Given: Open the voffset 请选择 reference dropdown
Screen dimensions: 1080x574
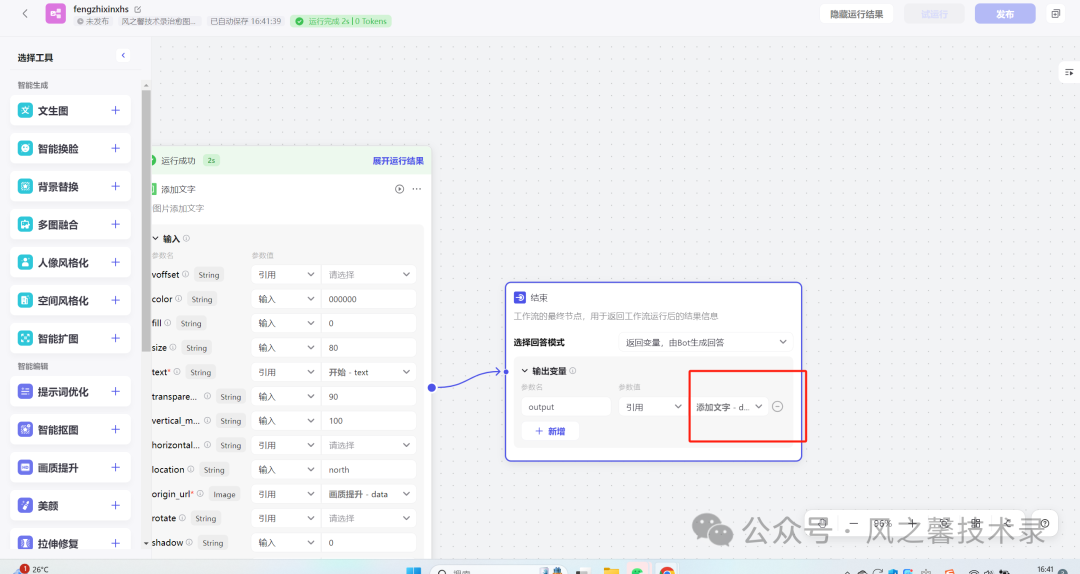Looking at the screenshot, I should [368, 274].
